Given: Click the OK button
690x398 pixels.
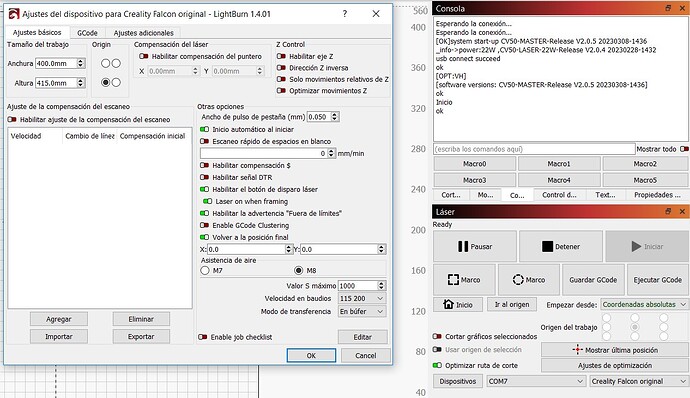Looking at the screenshot, I should point(311,356).
